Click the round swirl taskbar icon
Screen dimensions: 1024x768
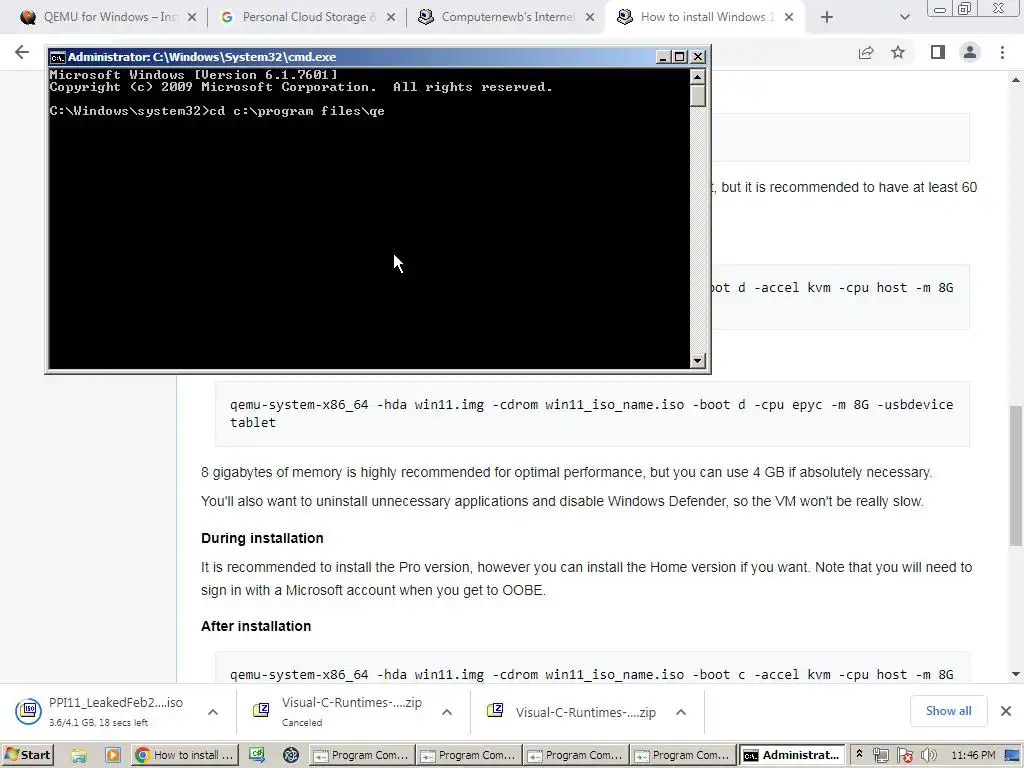291,756
